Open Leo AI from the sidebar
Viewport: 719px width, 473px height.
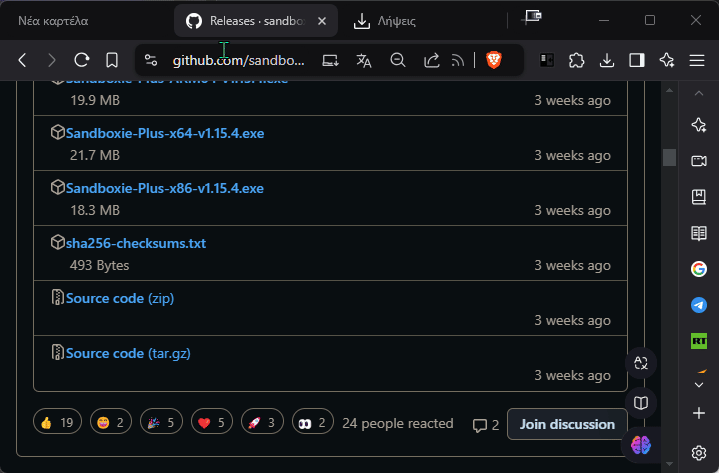coord(699,125)
